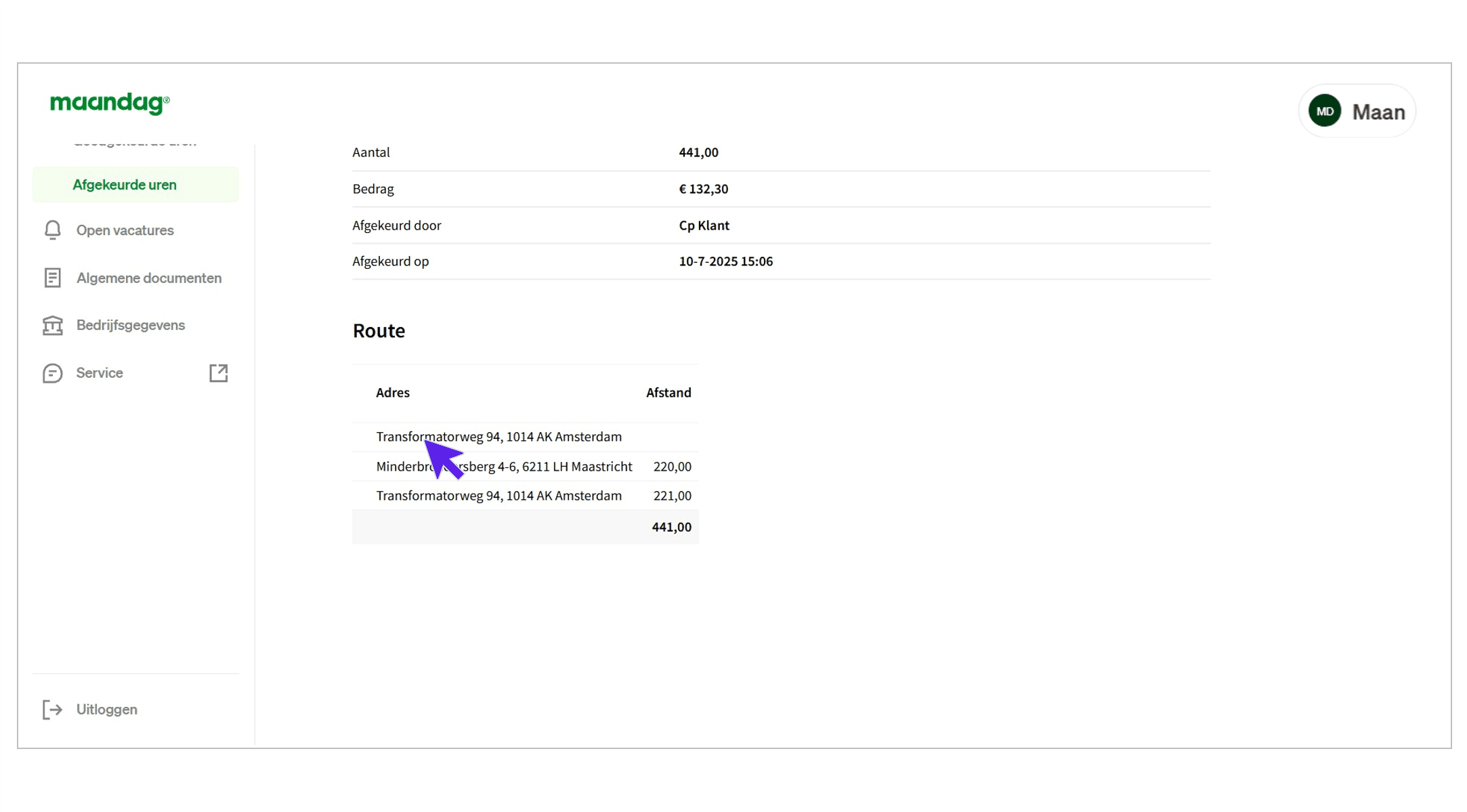Log out via Uitloggen
Screen dimensions: 1467x812
point(107,709)
